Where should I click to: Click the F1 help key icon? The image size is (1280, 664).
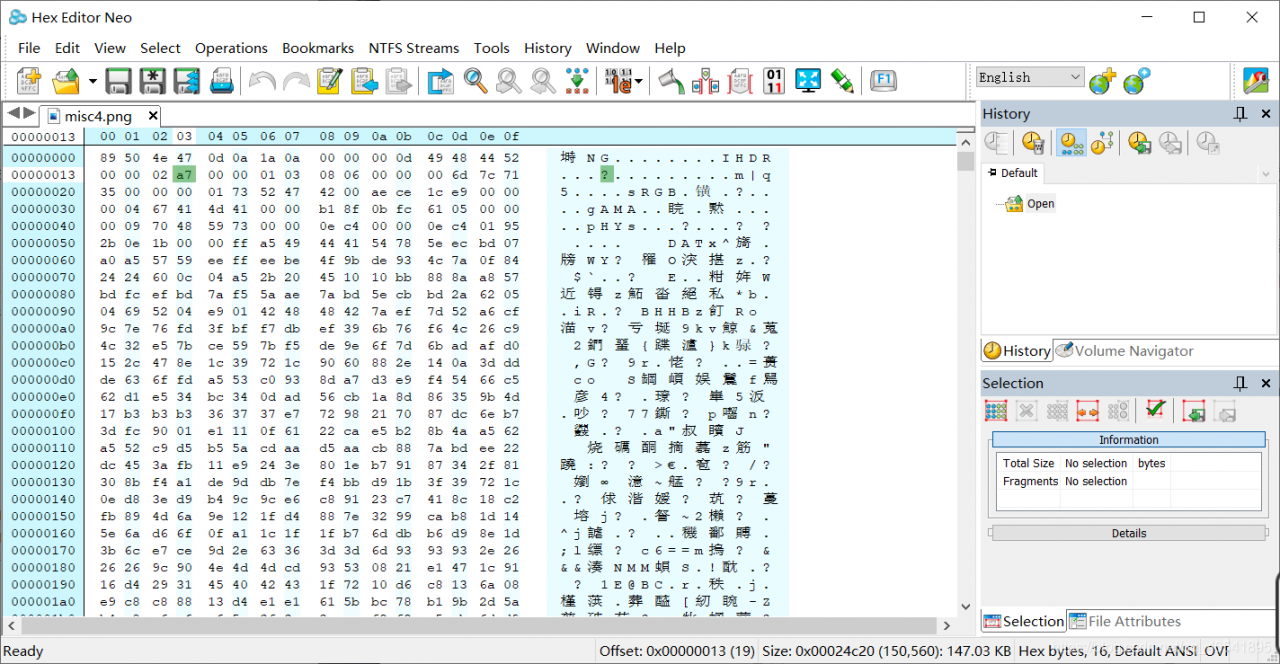pyautogui.click(x=883, y=81)
